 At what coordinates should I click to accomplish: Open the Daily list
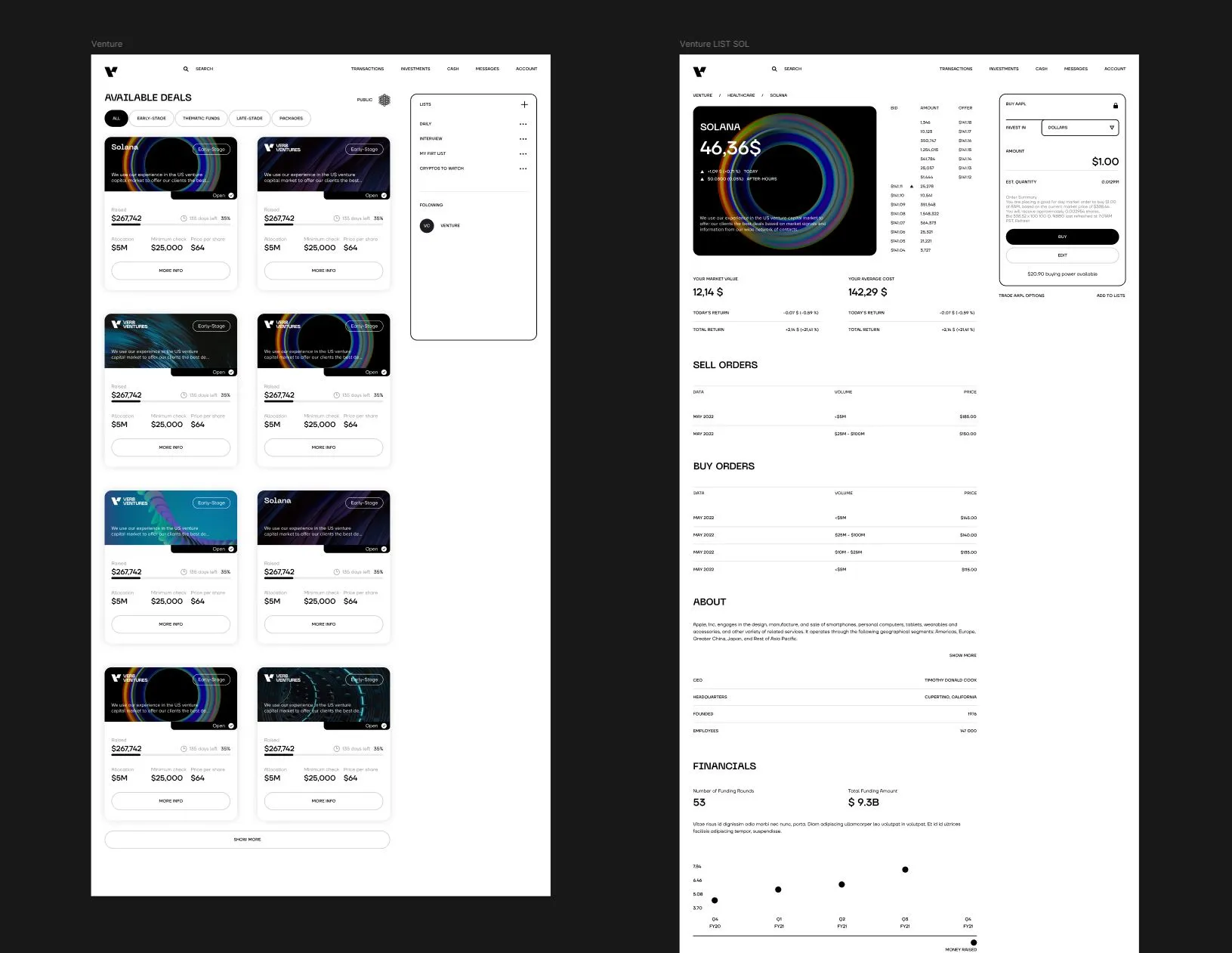[x=426, y=124]
